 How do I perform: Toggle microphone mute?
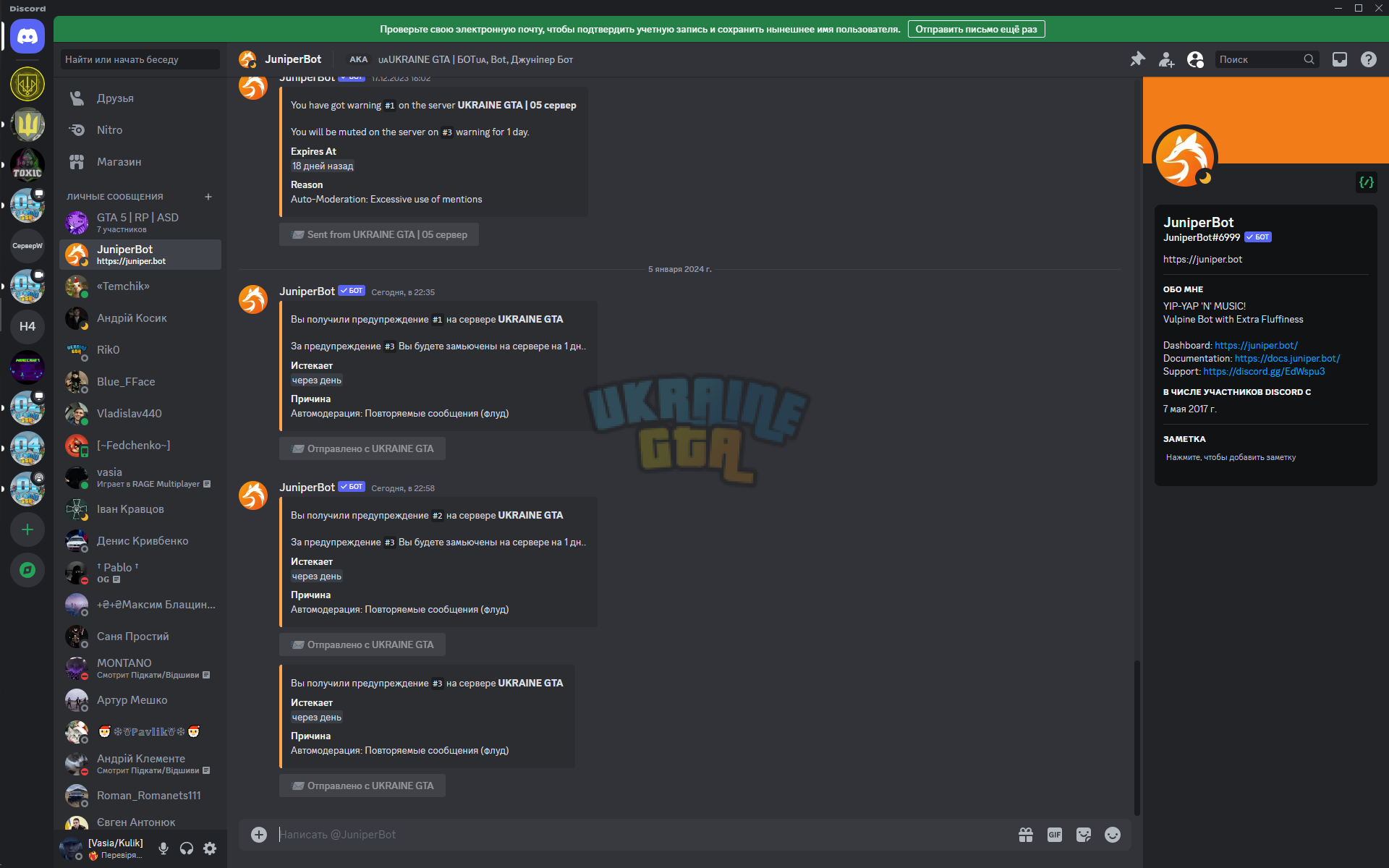point(163,848)
